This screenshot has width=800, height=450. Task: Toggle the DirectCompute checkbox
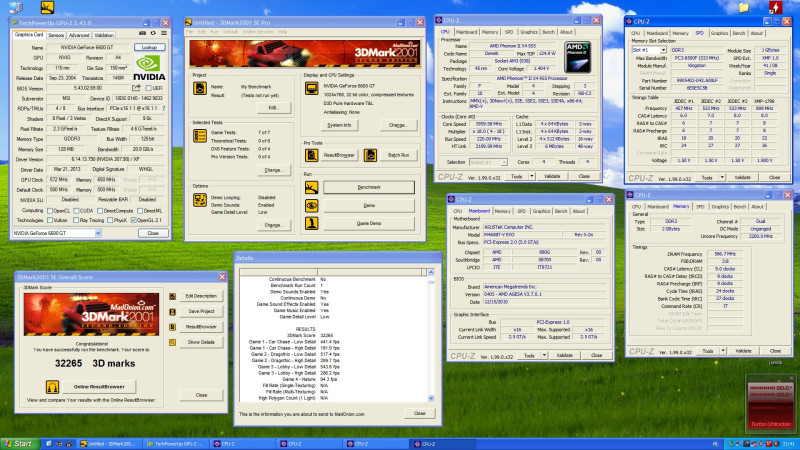[x=100, y=211]
